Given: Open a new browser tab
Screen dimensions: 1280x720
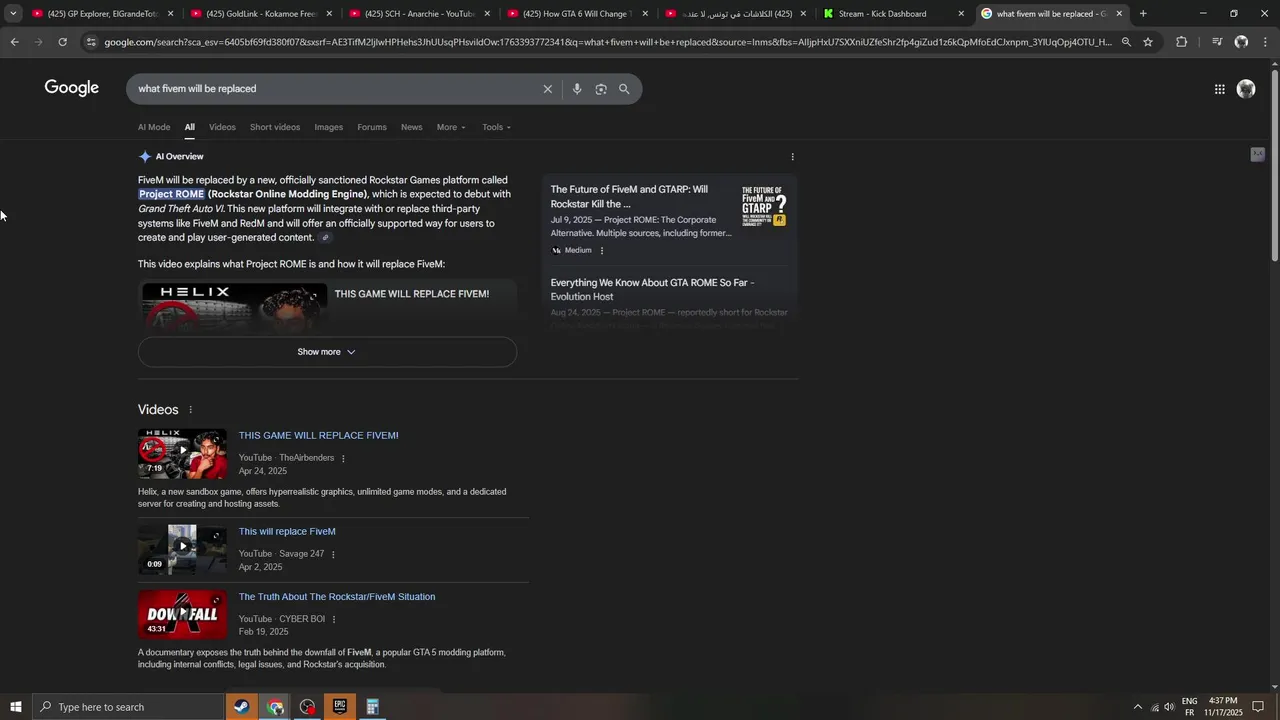Looking at the screenshot, I should click(x=1143, y=14).
